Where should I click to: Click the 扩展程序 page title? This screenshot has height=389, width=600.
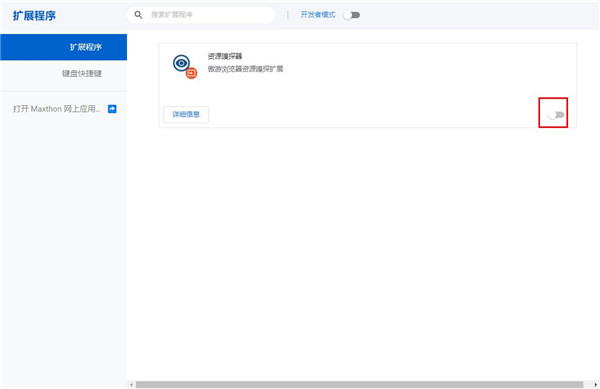pos(34,16)
